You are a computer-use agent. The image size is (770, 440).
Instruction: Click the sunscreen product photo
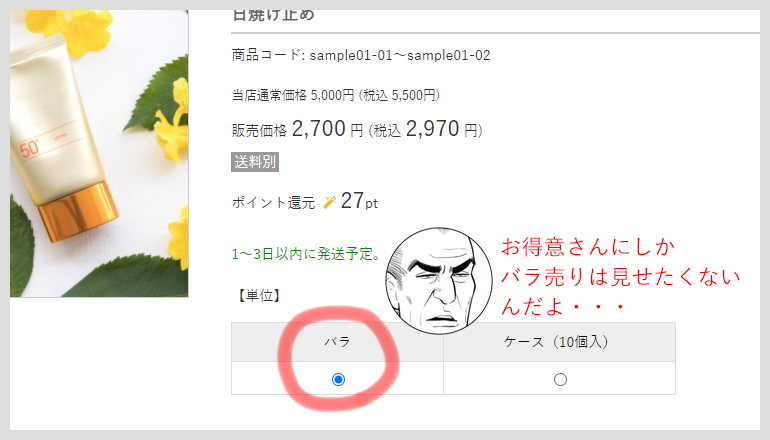pos(99,153)
